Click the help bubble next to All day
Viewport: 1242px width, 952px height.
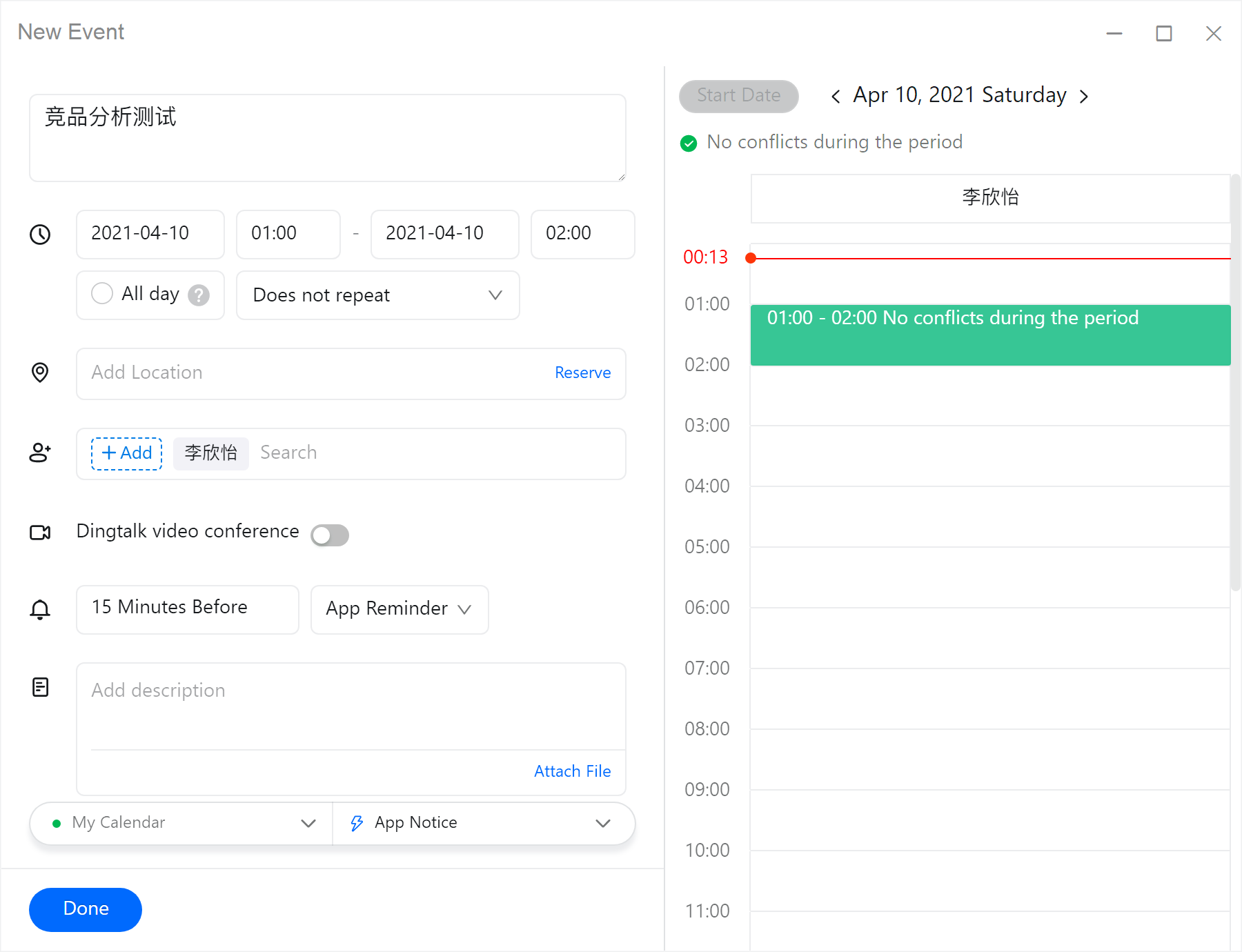198,295
